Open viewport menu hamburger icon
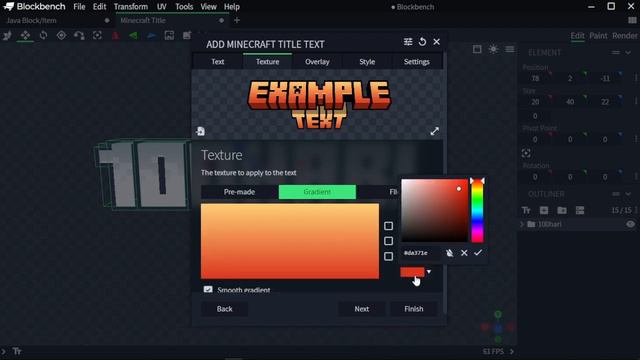Viewport: 640px width, 360px height. pyautogui.click(x=510, y=49)
